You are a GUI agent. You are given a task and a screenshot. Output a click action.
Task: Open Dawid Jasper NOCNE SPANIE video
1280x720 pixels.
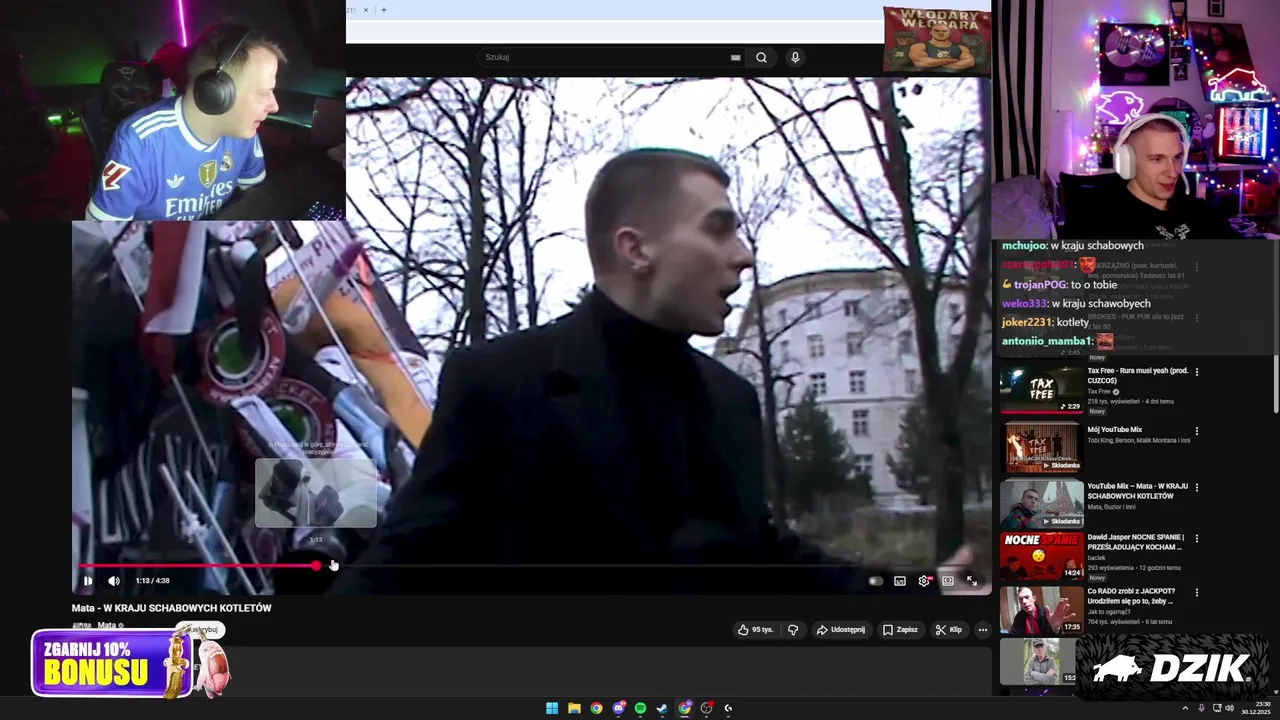click(x=1138, y=541)
